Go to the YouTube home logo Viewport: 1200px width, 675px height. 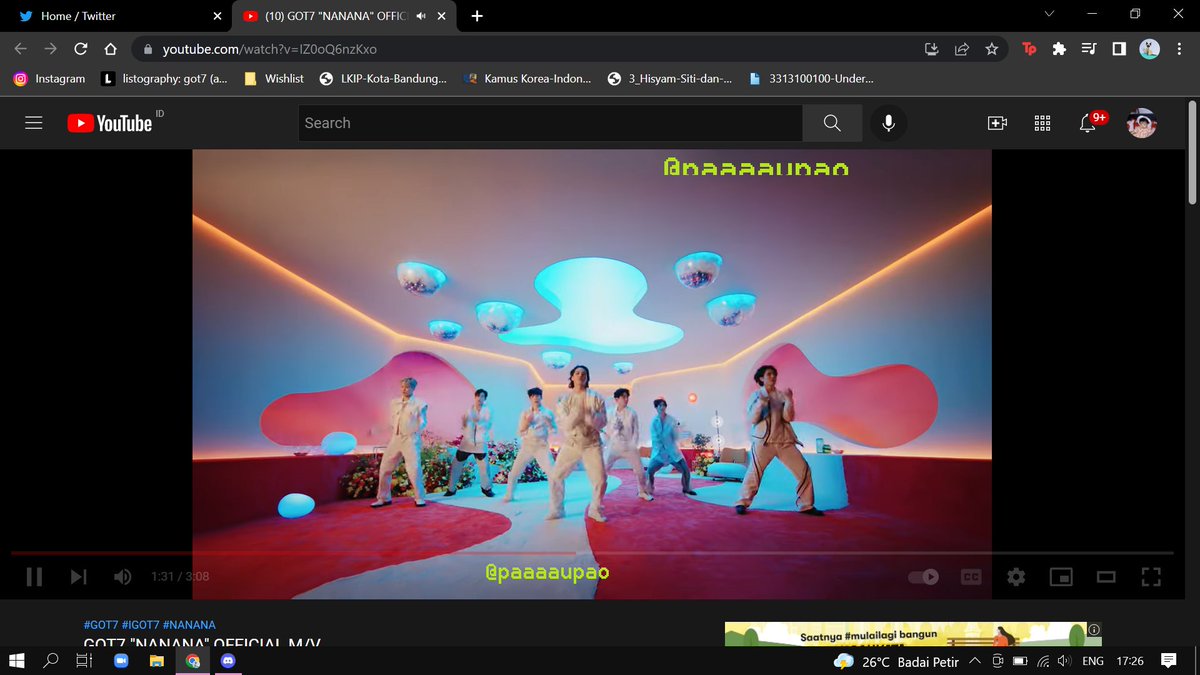tap(110, 123)
